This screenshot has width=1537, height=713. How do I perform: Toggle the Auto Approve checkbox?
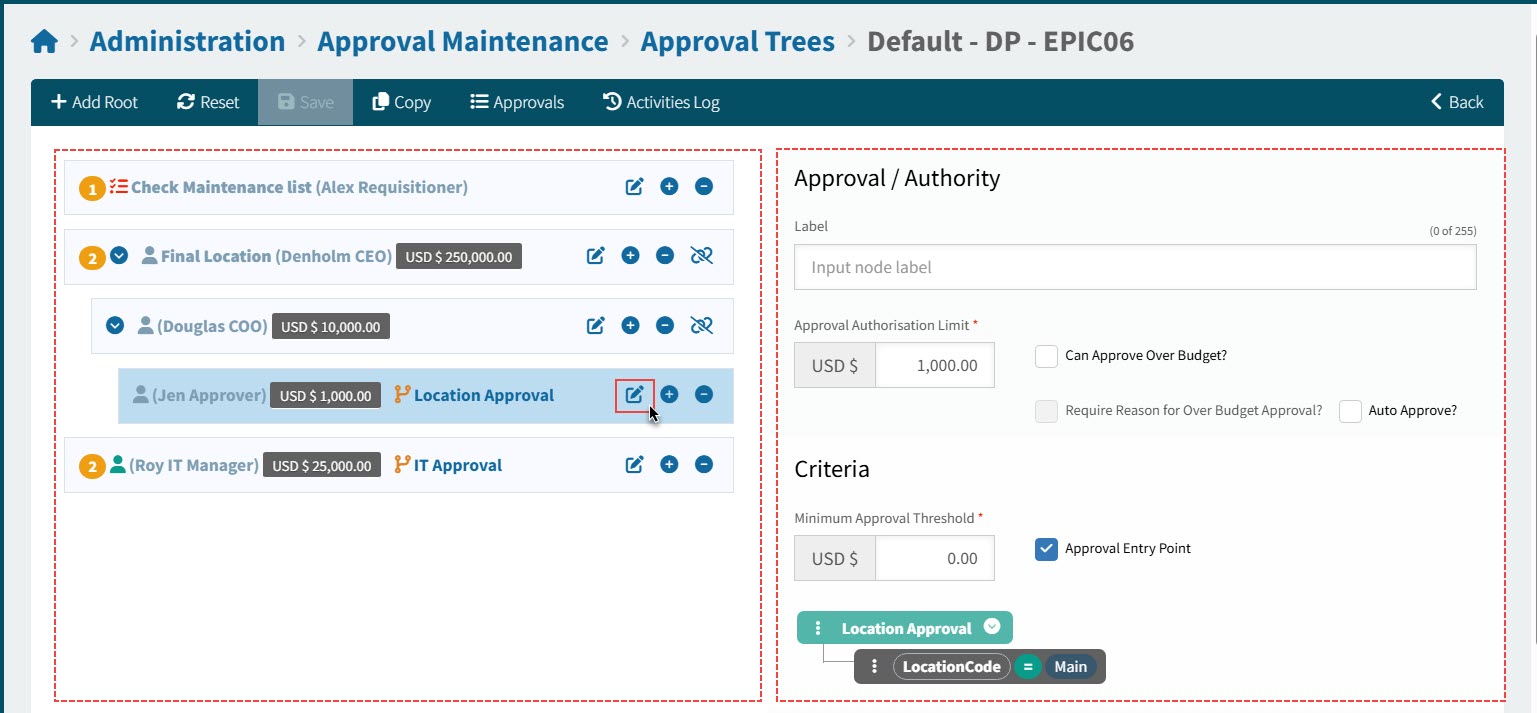1350,411
